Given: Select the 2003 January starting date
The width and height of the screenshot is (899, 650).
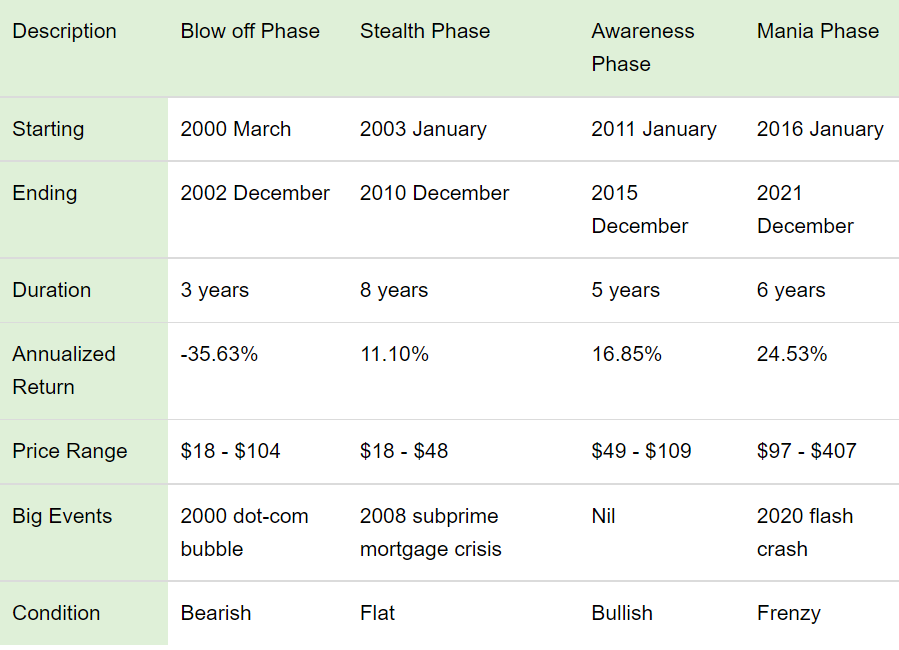Looking at the screenshot, I should tap(423, 129).
